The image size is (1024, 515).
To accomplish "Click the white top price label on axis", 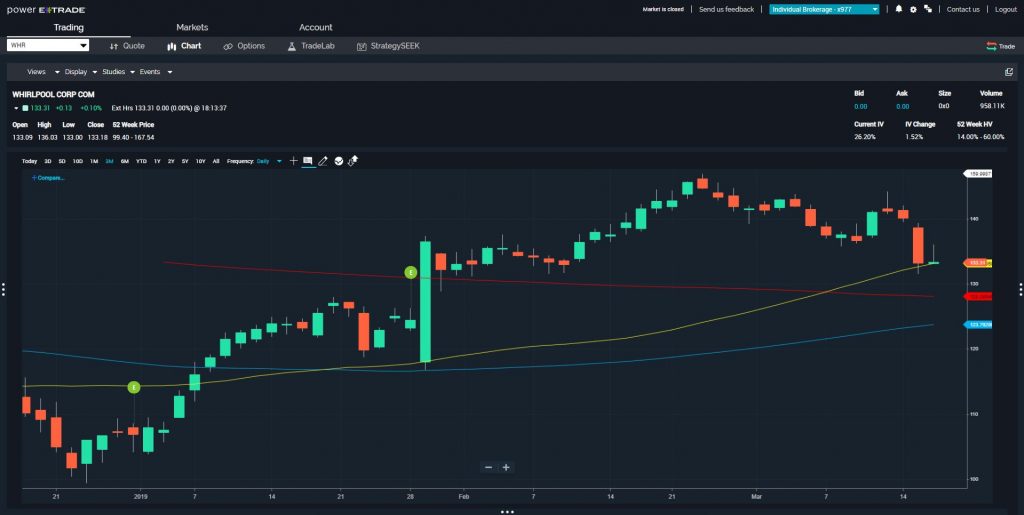I will coord(978,174).
